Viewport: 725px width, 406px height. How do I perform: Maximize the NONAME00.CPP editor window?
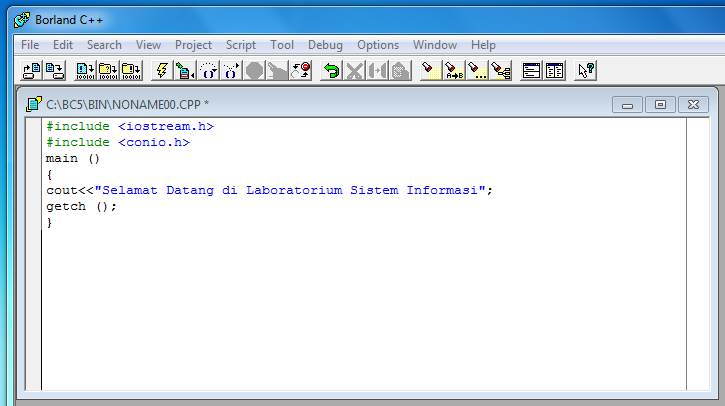click(x=660, y=105)
